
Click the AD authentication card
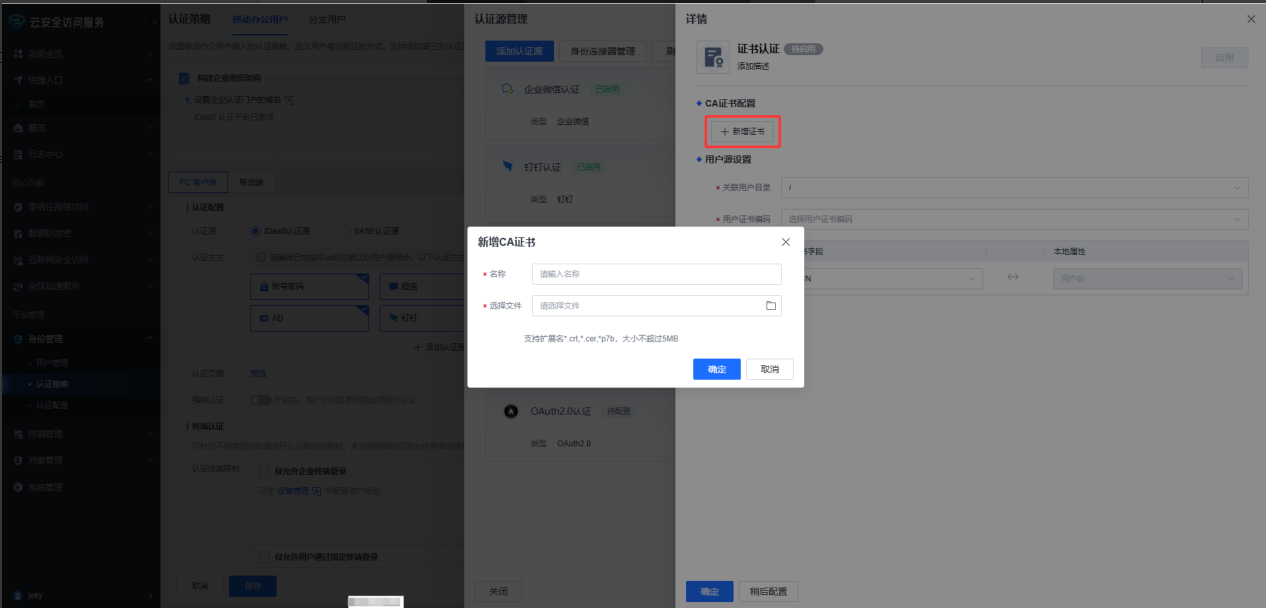[309, 318]
